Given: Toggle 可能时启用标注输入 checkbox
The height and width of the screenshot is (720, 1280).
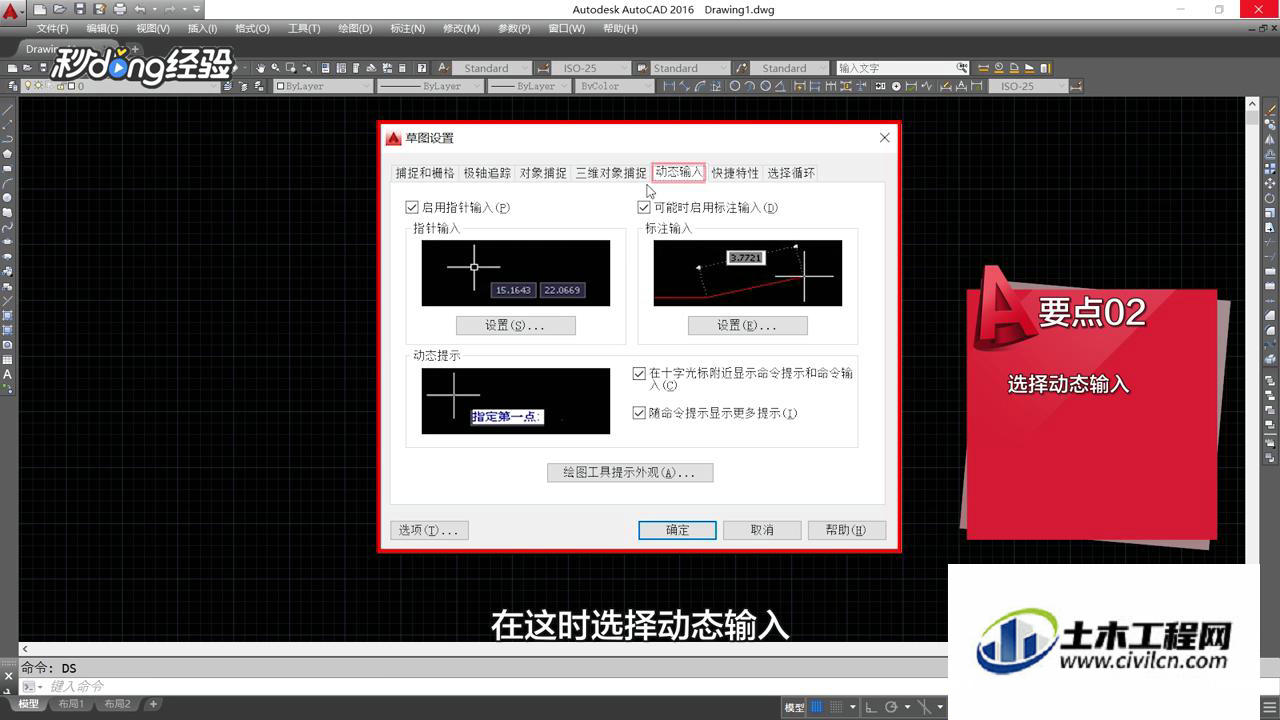Looking at the screenshot, I should 644,208.
